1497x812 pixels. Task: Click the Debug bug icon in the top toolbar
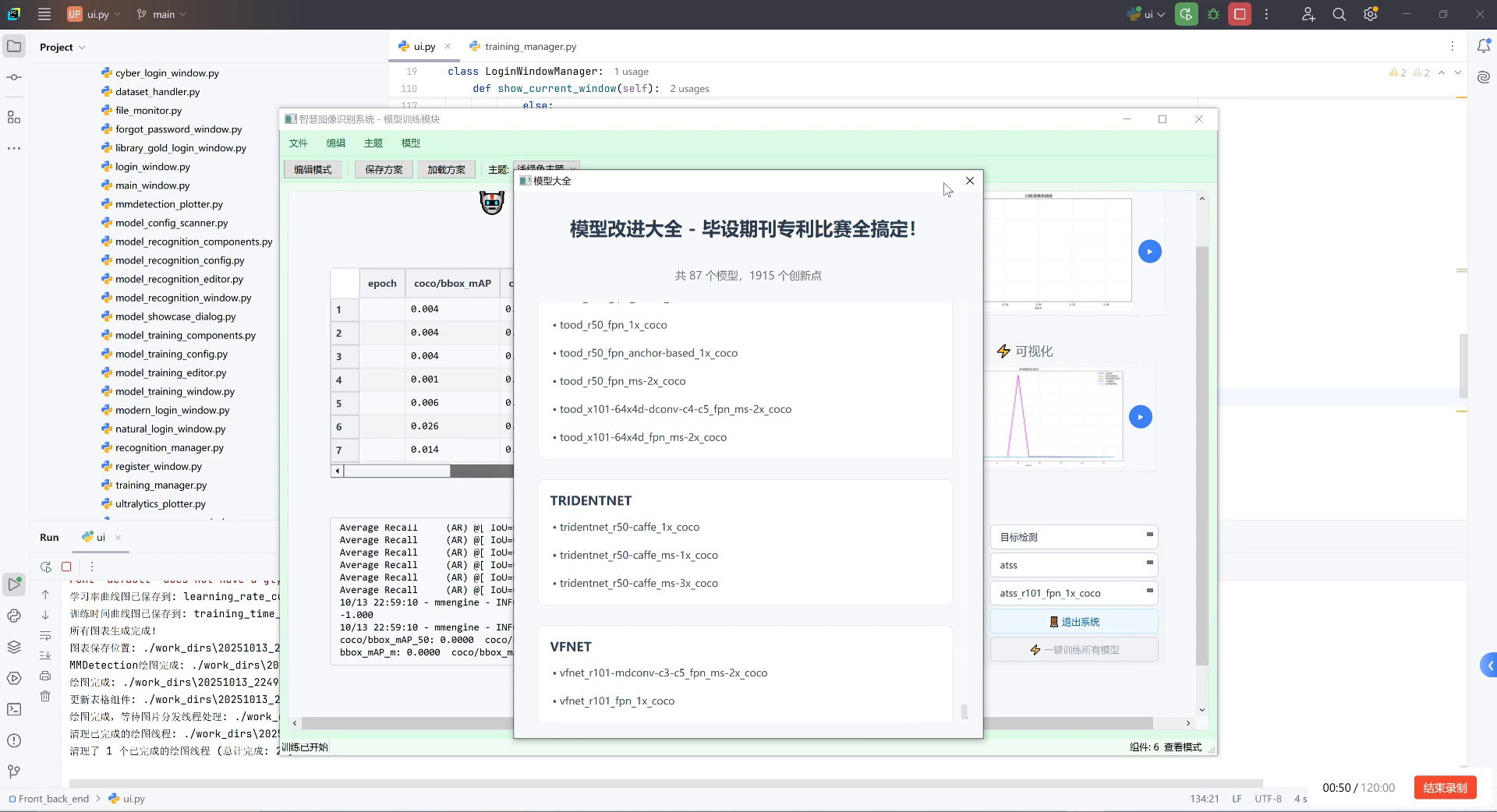[x=1213, y=14]
